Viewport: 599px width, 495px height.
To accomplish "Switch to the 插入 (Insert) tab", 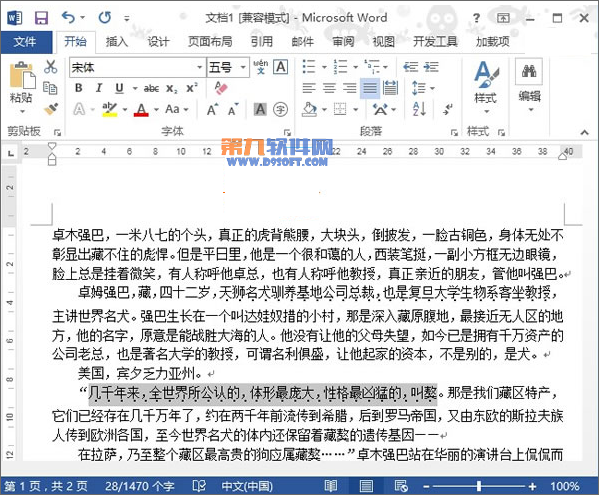I will [117, 41].
